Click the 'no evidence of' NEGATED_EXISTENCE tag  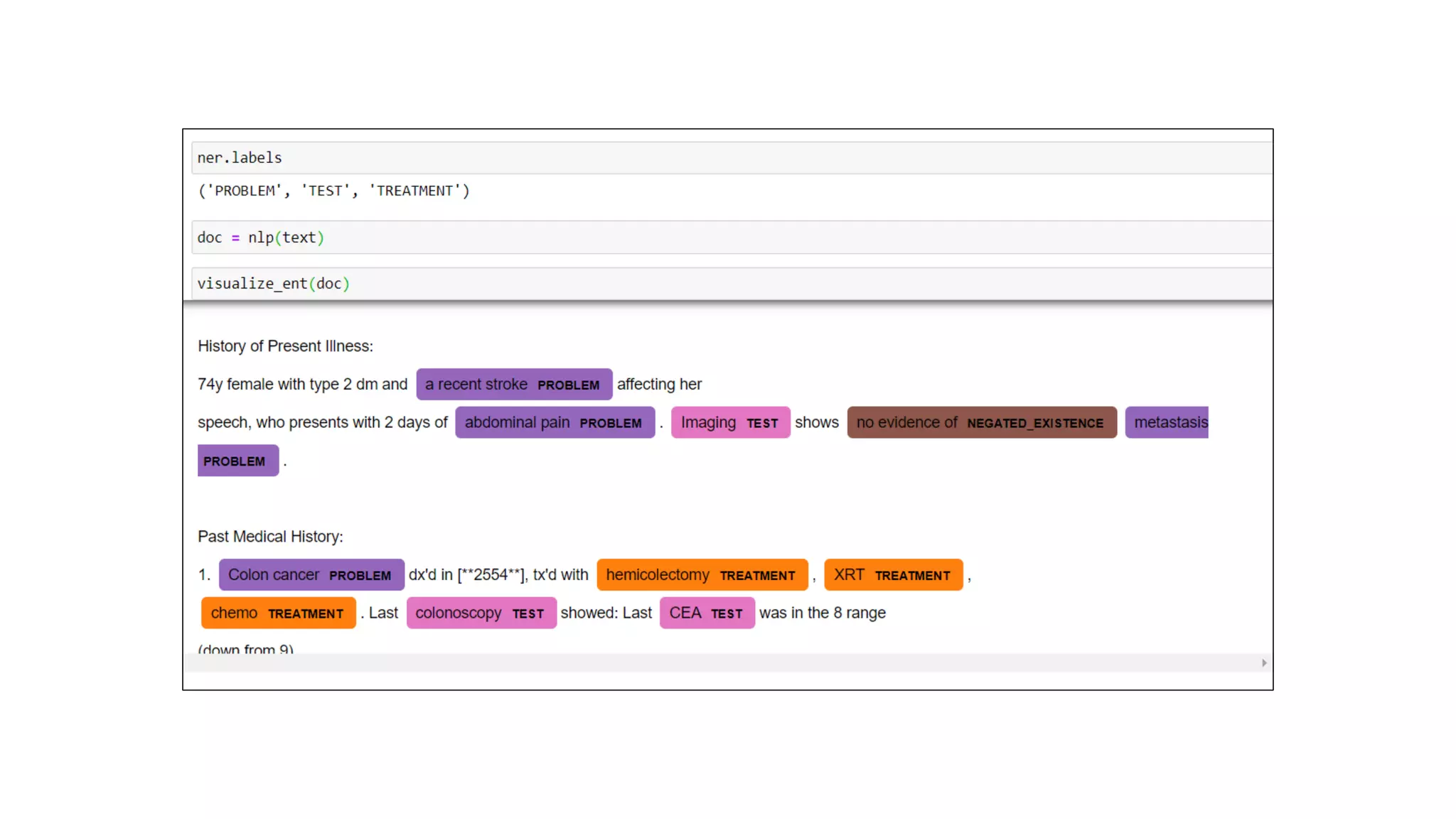click(981, 423)
